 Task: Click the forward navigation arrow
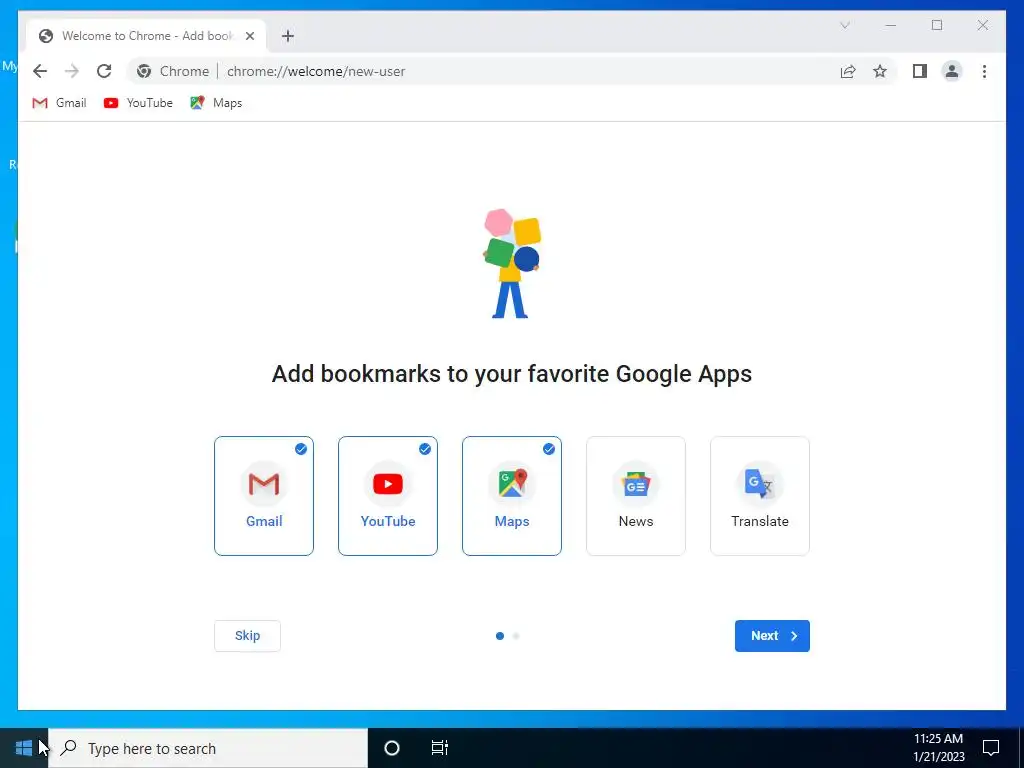tap(72, 71)
